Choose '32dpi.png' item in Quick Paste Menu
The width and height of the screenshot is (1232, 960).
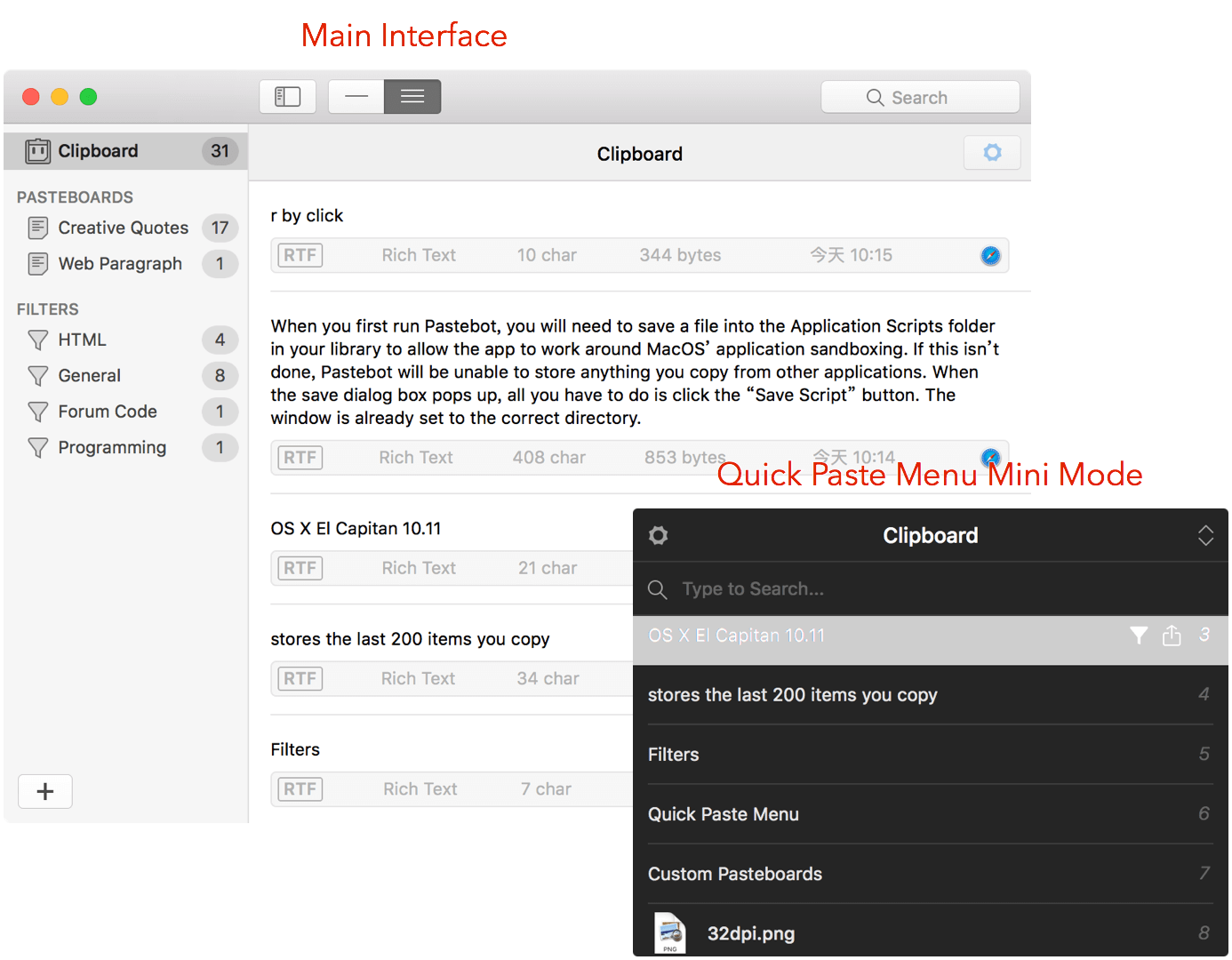tap(931, 932)
